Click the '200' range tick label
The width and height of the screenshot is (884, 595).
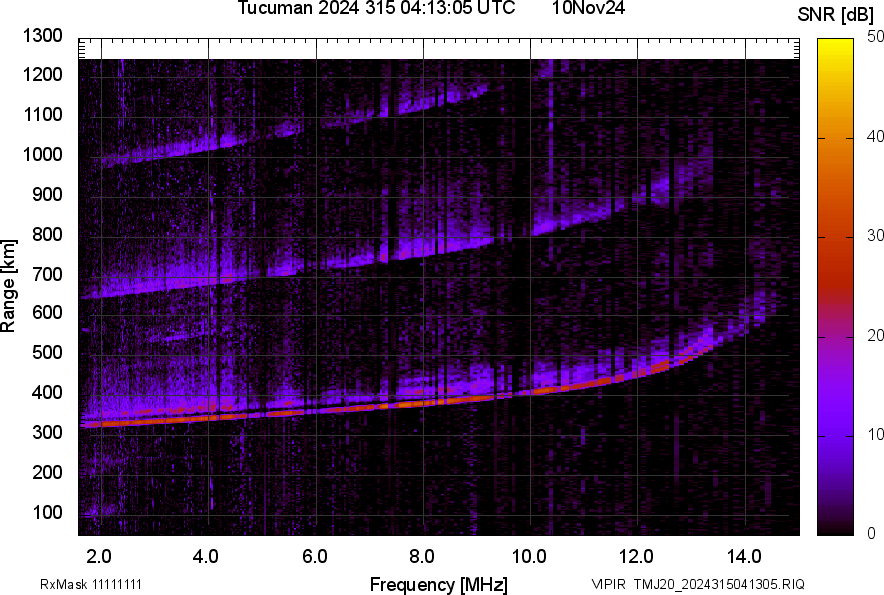click(x=47, y=472)
